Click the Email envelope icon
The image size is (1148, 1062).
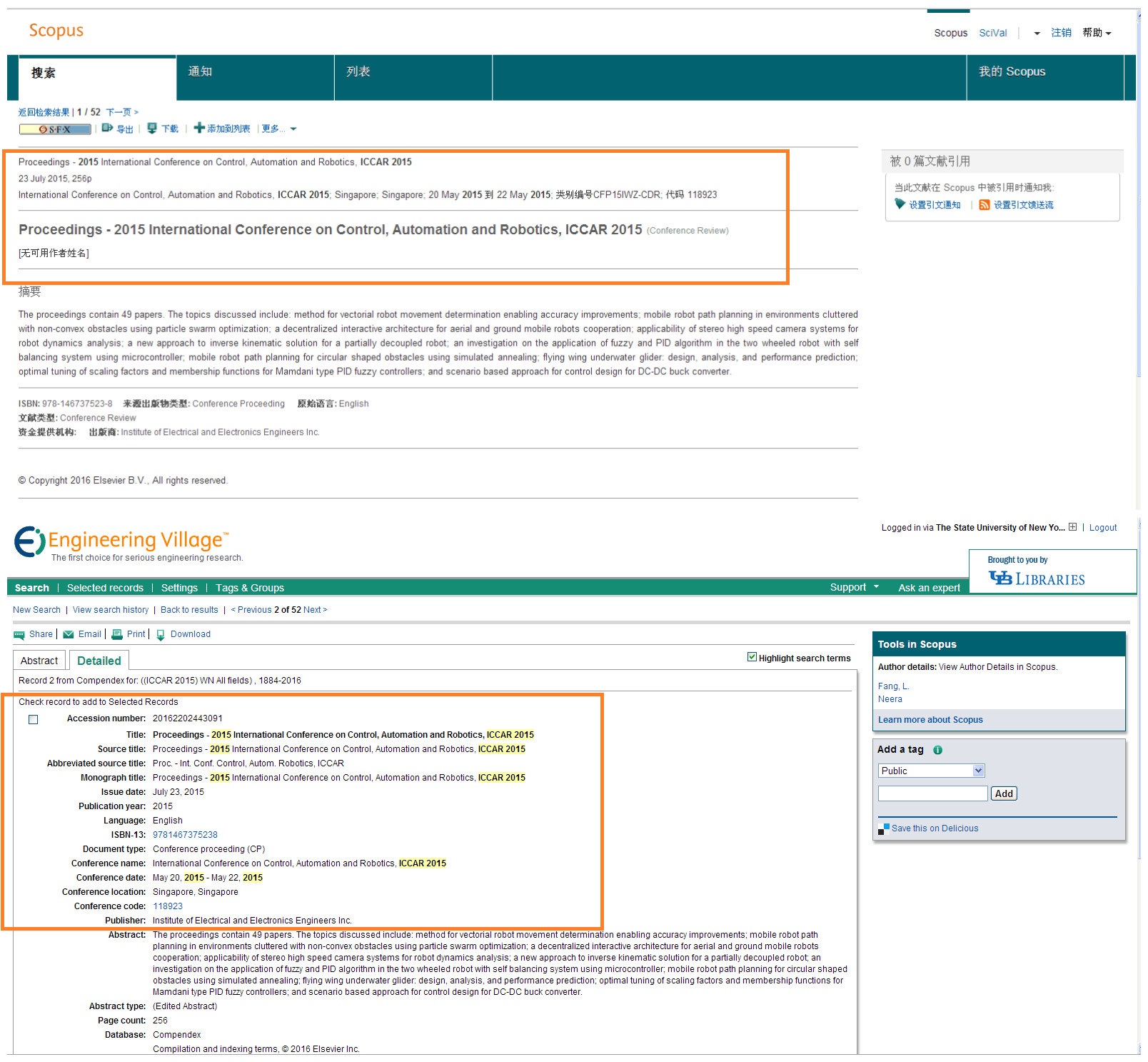point(69,634)
